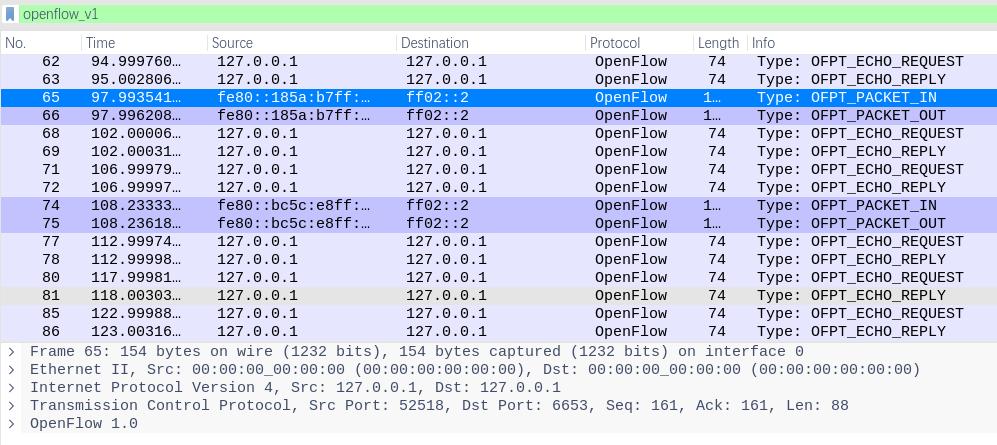Click destination 127.0.0.1 in packet 85

click(x=446, y=313)
